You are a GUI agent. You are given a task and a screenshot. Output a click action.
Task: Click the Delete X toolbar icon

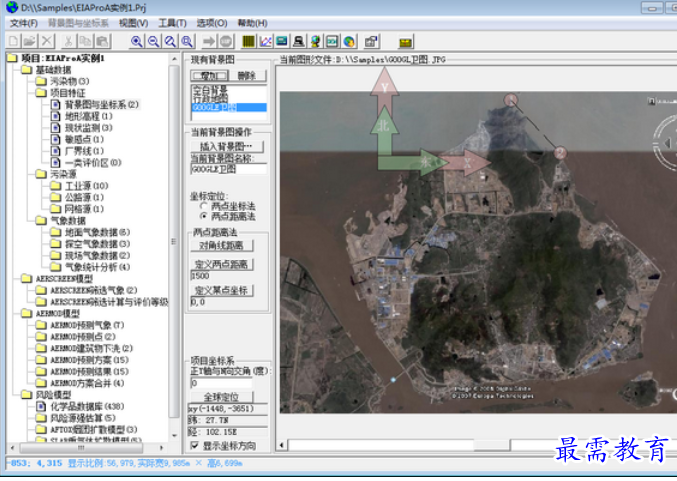47,41
